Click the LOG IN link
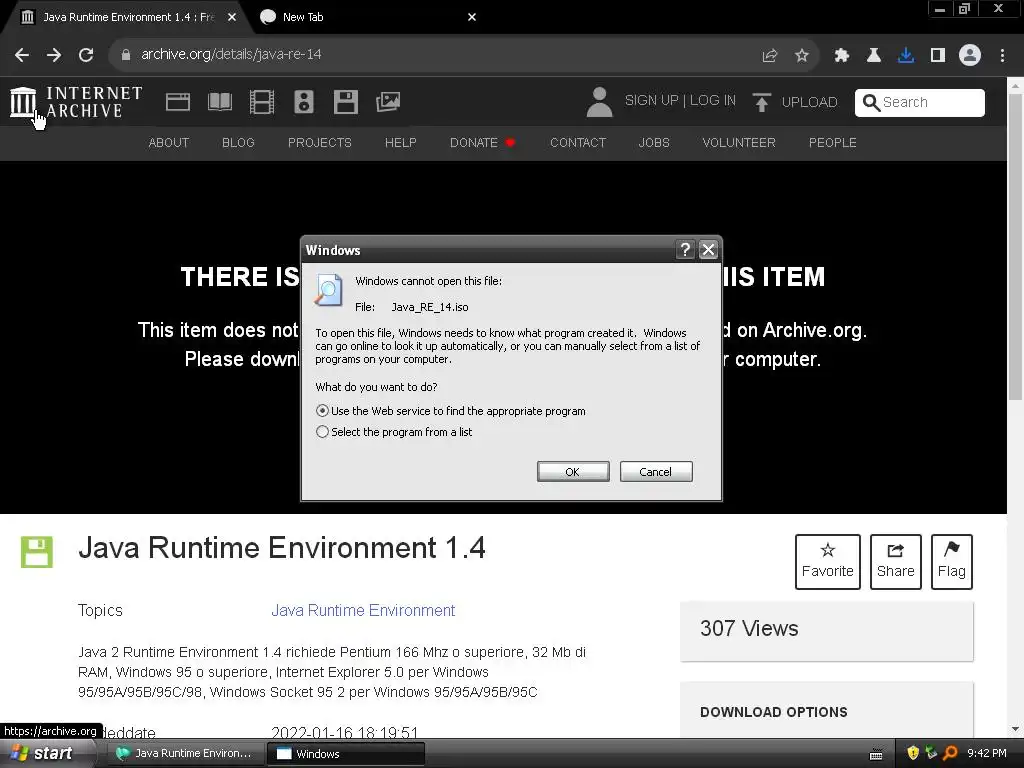Viewport: 1024px width, 768px height. pyautogui.click(x=712, y=101)
